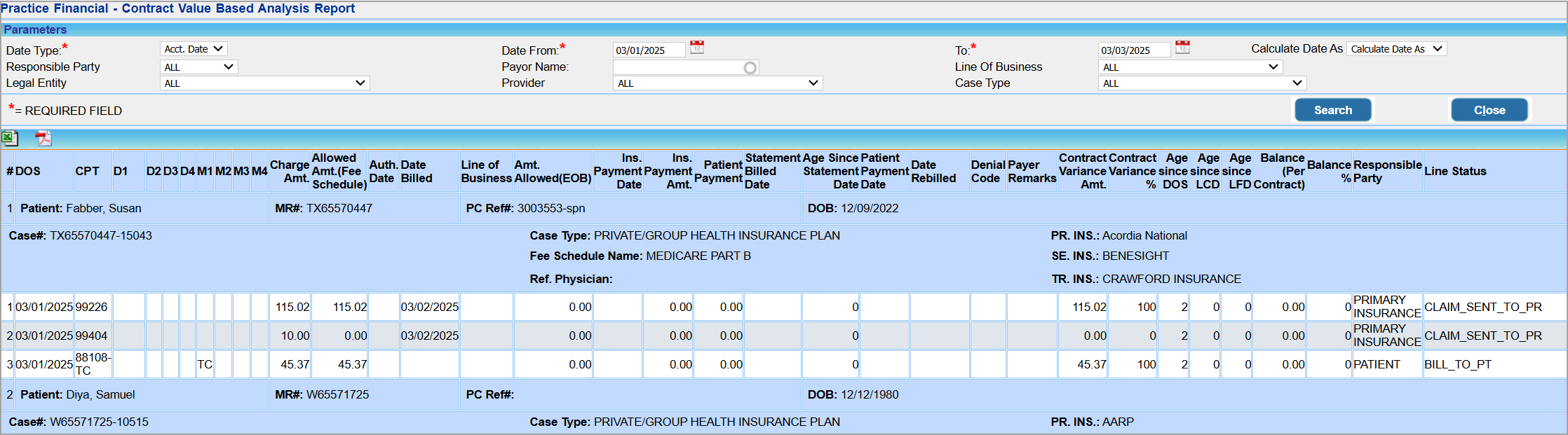Open the To date calendar picker
Screen dimensions: 1568x435
1182,48
